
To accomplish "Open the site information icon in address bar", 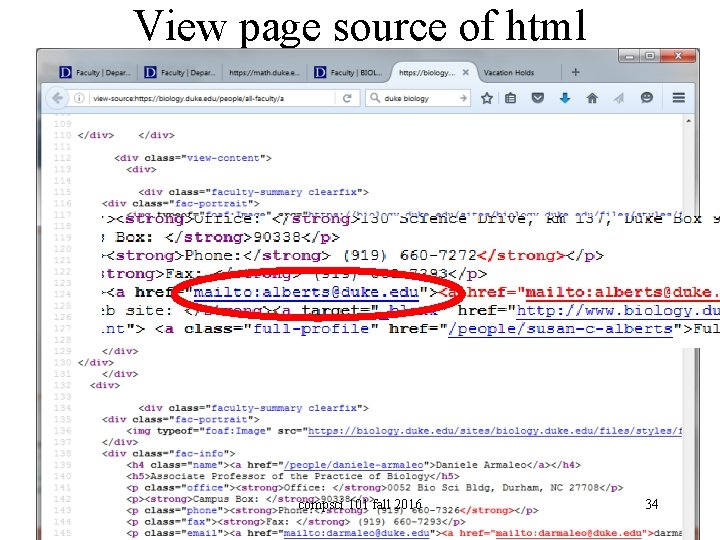I will (x=79, y=98).
